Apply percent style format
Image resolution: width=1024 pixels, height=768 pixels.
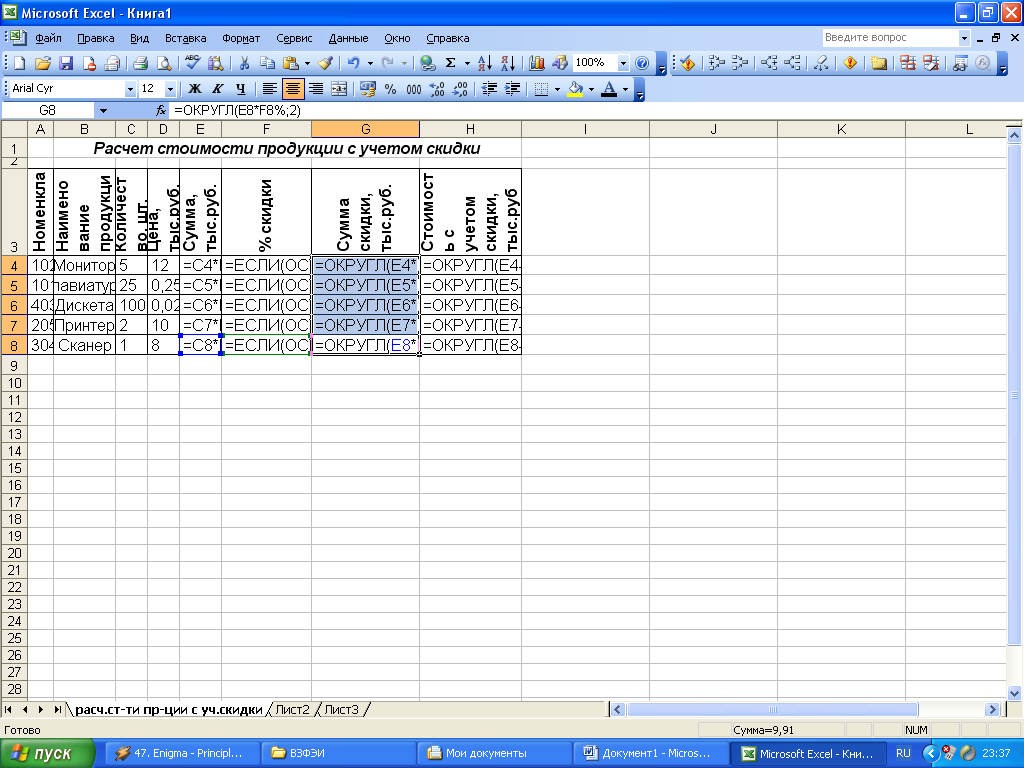tap(391, 89)
